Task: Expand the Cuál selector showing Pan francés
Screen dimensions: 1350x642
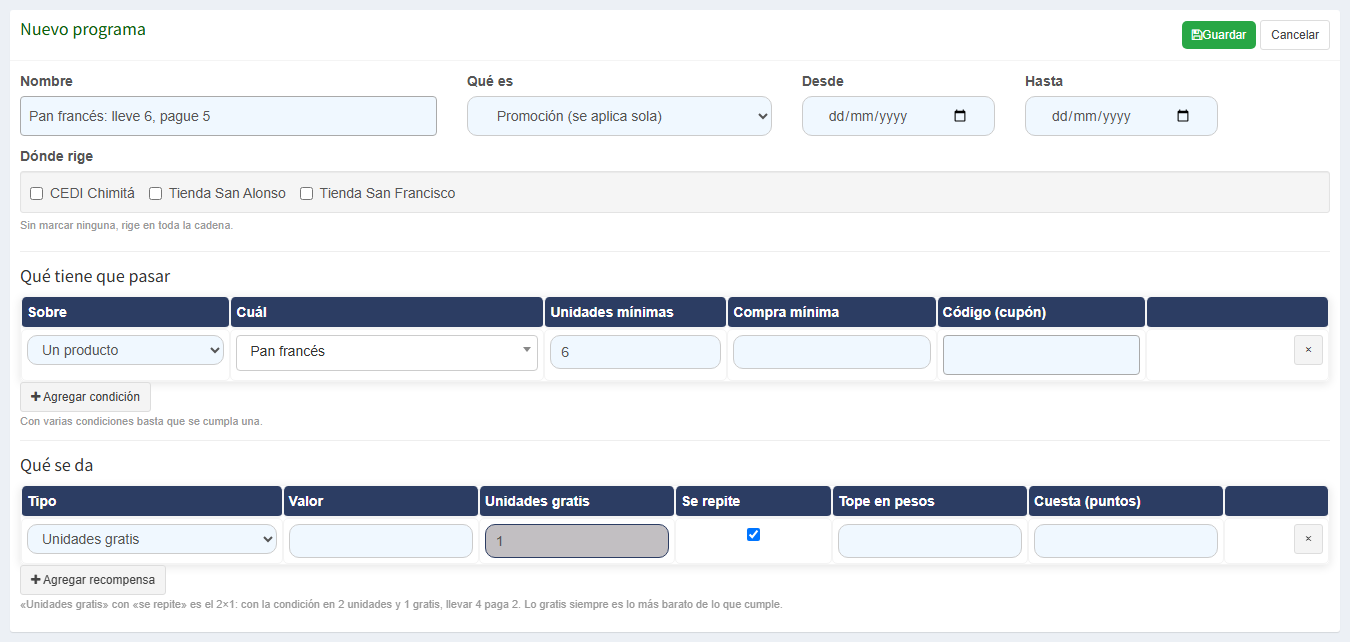Action: (387, 351)
